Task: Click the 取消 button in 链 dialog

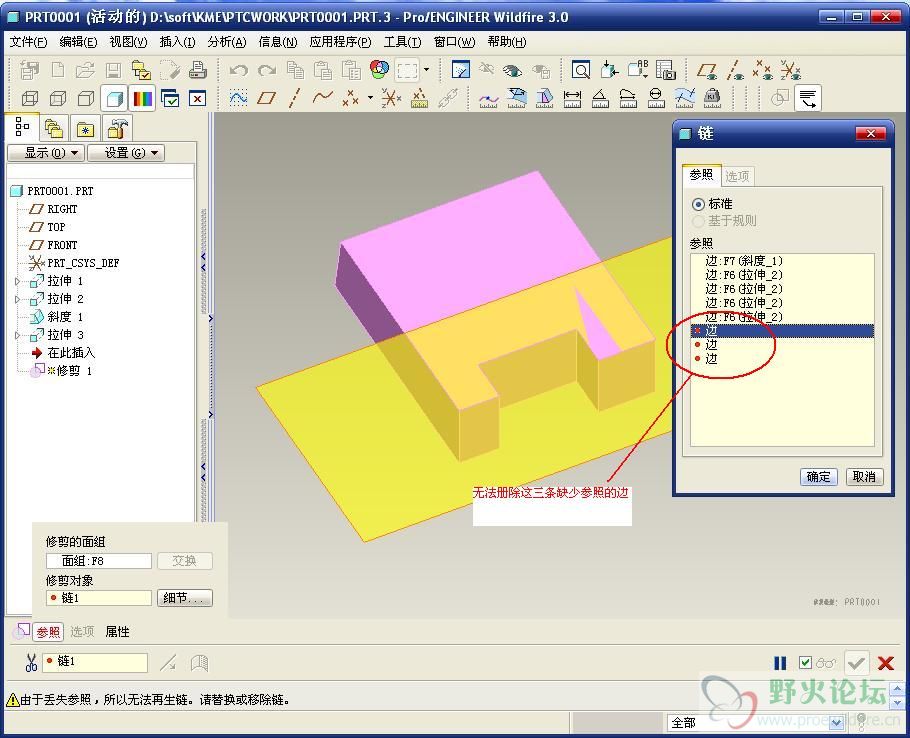Action: coord(864,477)
